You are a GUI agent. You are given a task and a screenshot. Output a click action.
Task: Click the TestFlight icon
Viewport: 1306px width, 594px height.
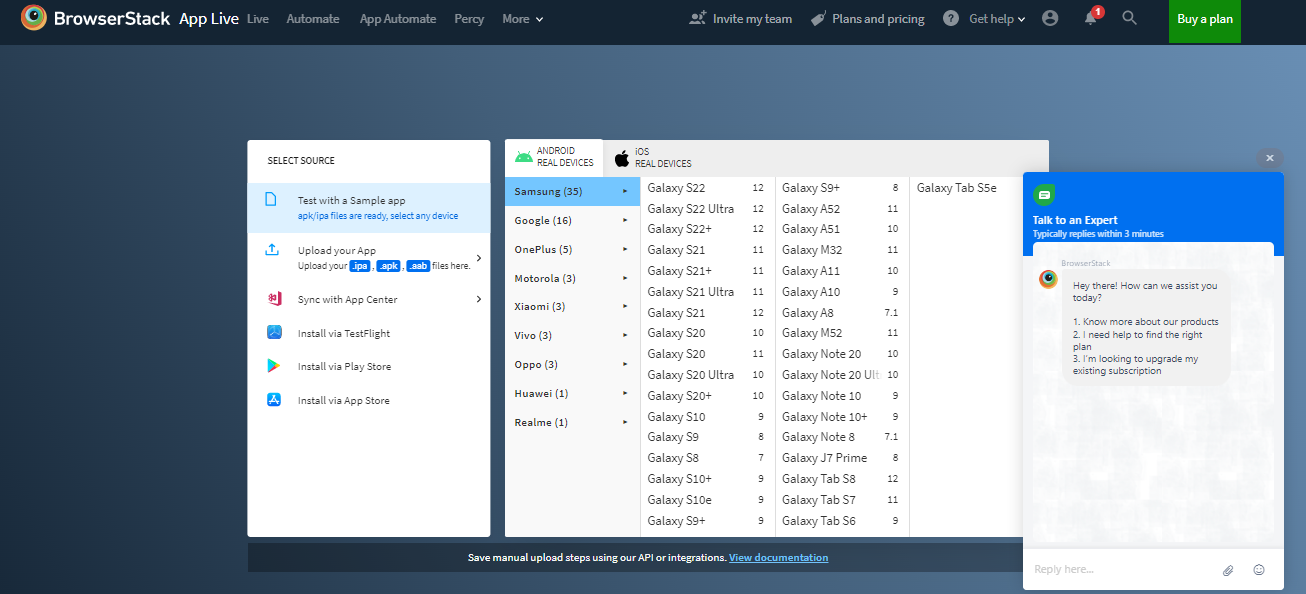click(x=274, y=332)
